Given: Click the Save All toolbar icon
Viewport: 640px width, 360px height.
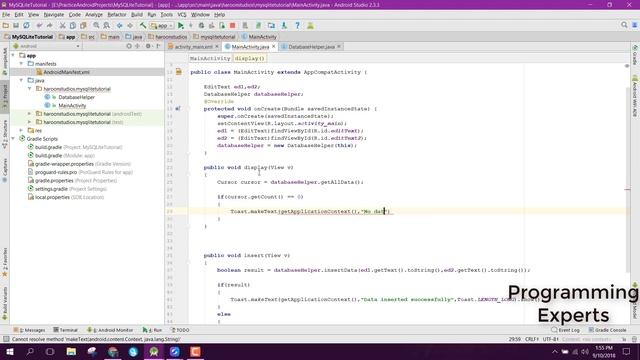Looking at the screenshot, I should pos(16,25).
